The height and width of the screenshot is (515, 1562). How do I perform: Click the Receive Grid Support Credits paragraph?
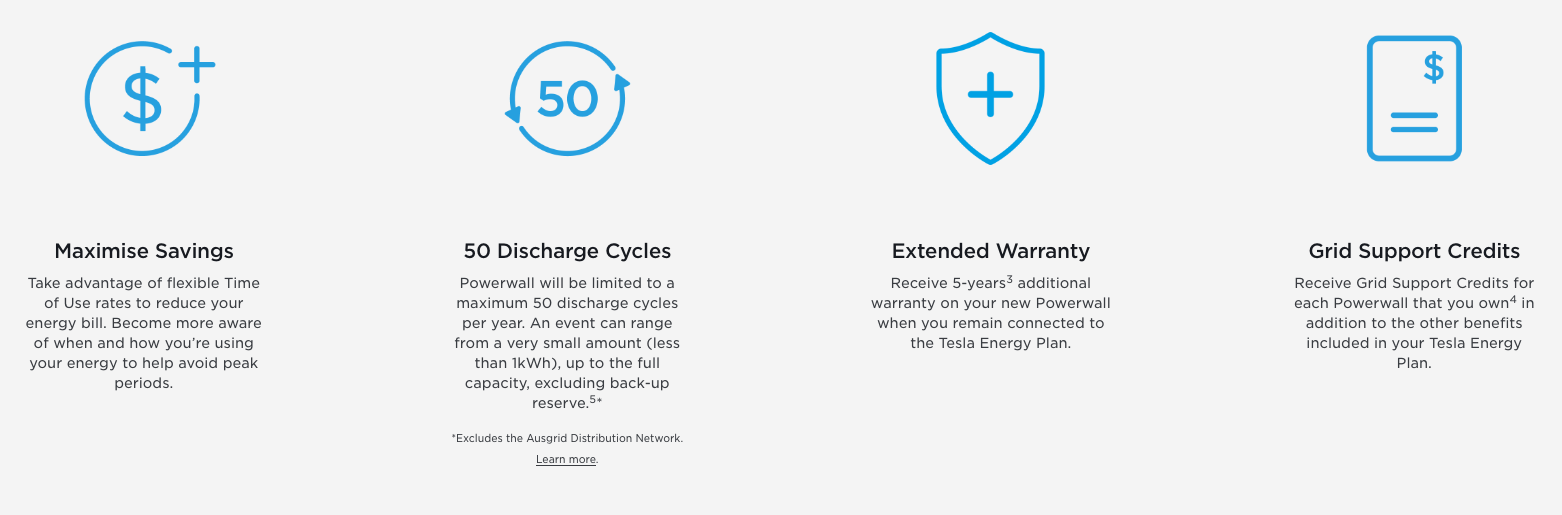click(1414, 323)
